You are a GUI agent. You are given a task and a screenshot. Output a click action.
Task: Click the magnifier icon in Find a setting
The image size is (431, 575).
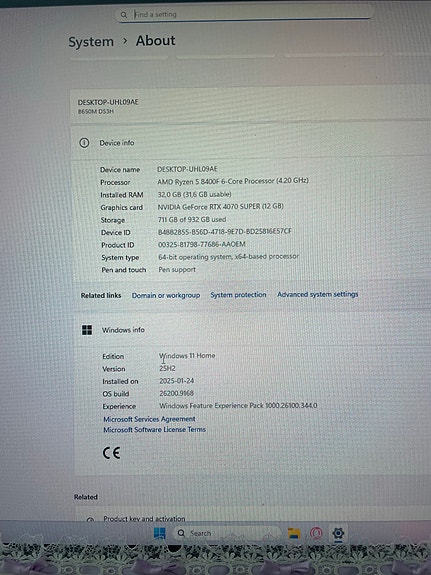click(x=124, y=15)
